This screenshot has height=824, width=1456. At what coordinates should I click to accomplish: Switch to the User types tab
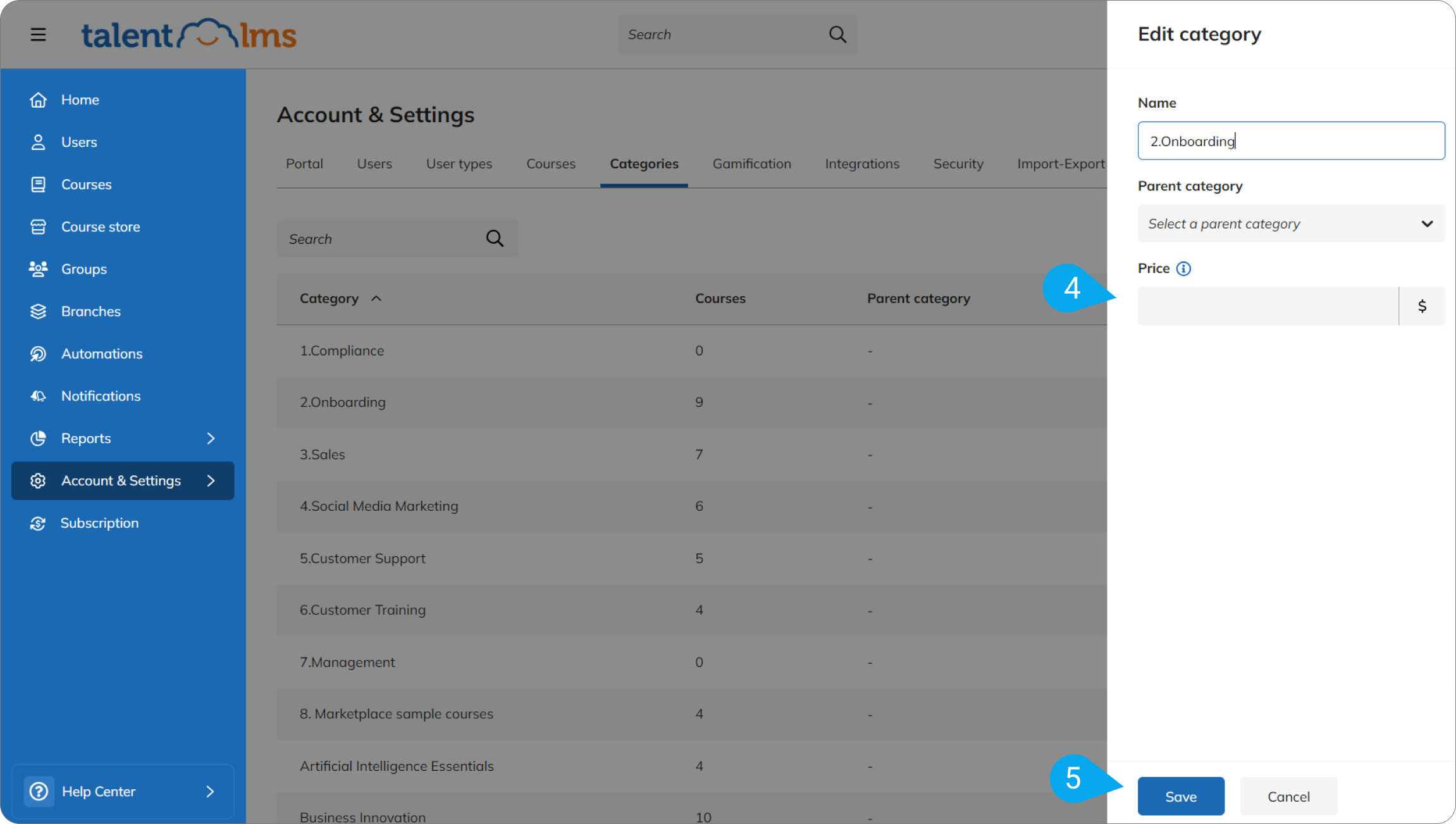(459, 164)
